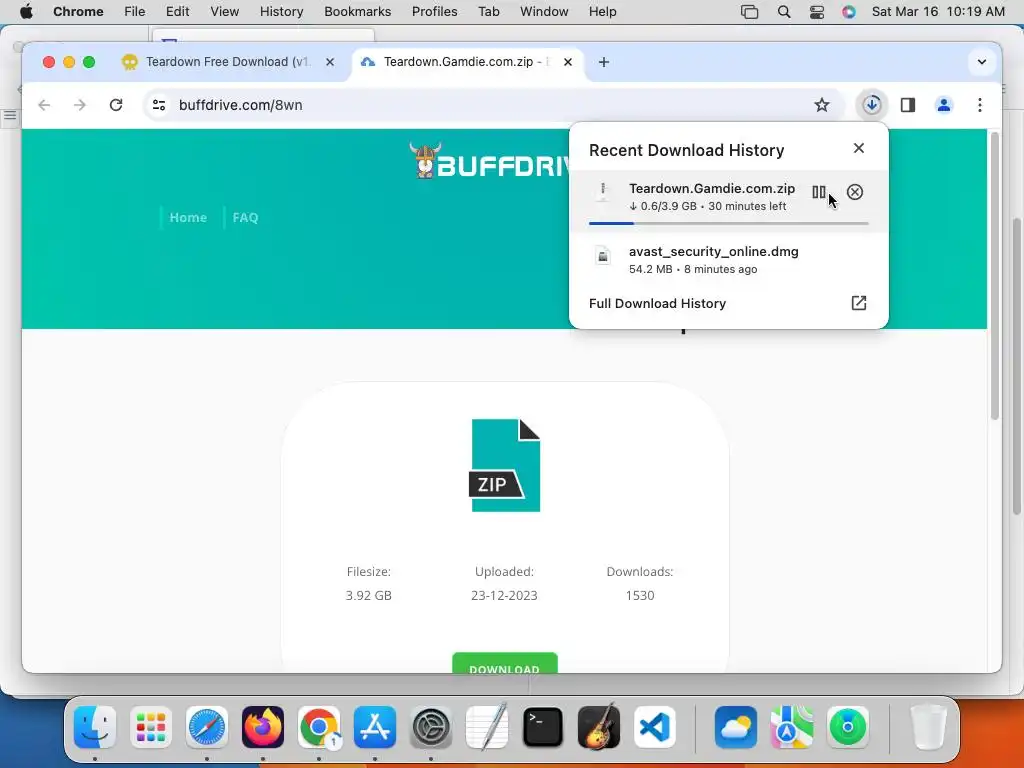Click the Buffdrive logo
1024x768 pixels.
pos(488,161)
